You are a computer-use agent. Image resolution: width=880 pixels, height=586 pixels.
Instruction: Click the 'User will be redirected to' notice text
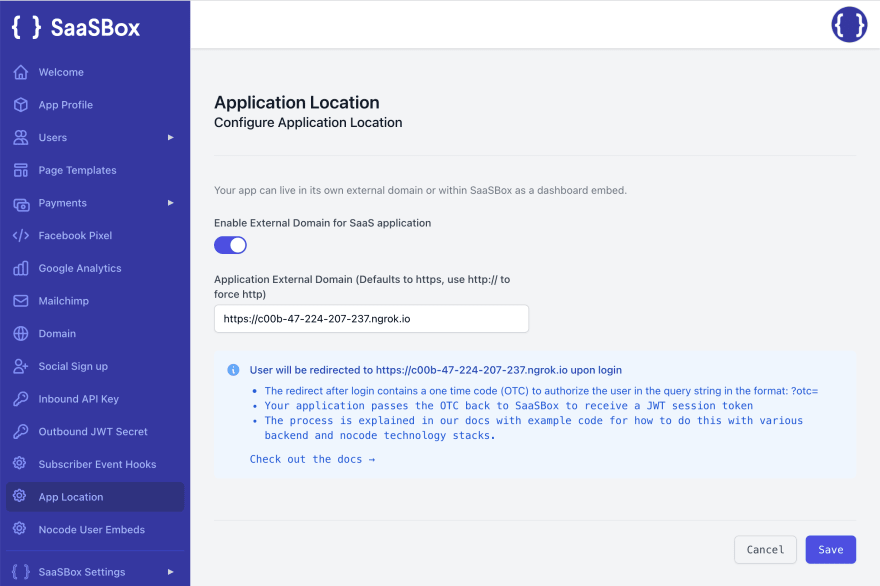[436, 370]
